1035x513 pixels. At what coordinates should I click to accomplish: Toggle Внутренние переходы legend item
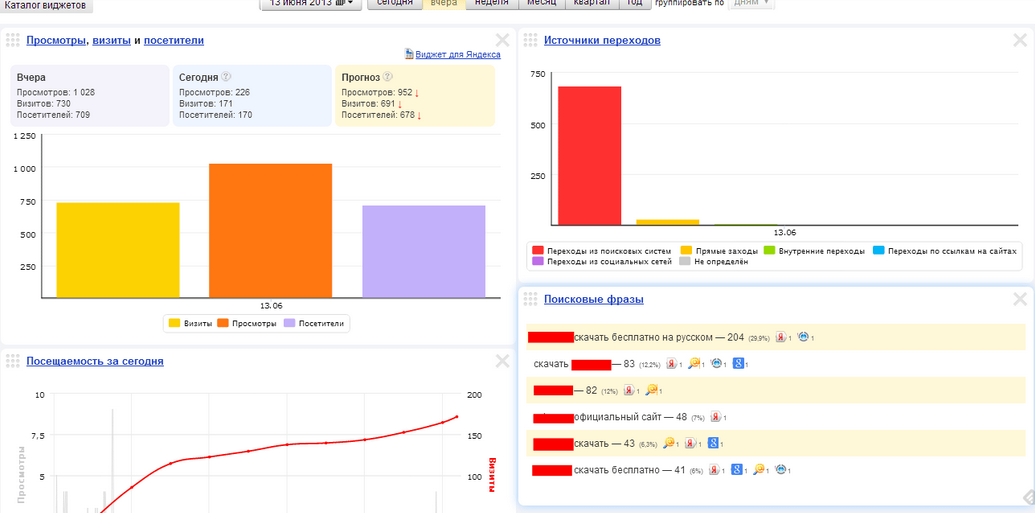pos(814,251)
